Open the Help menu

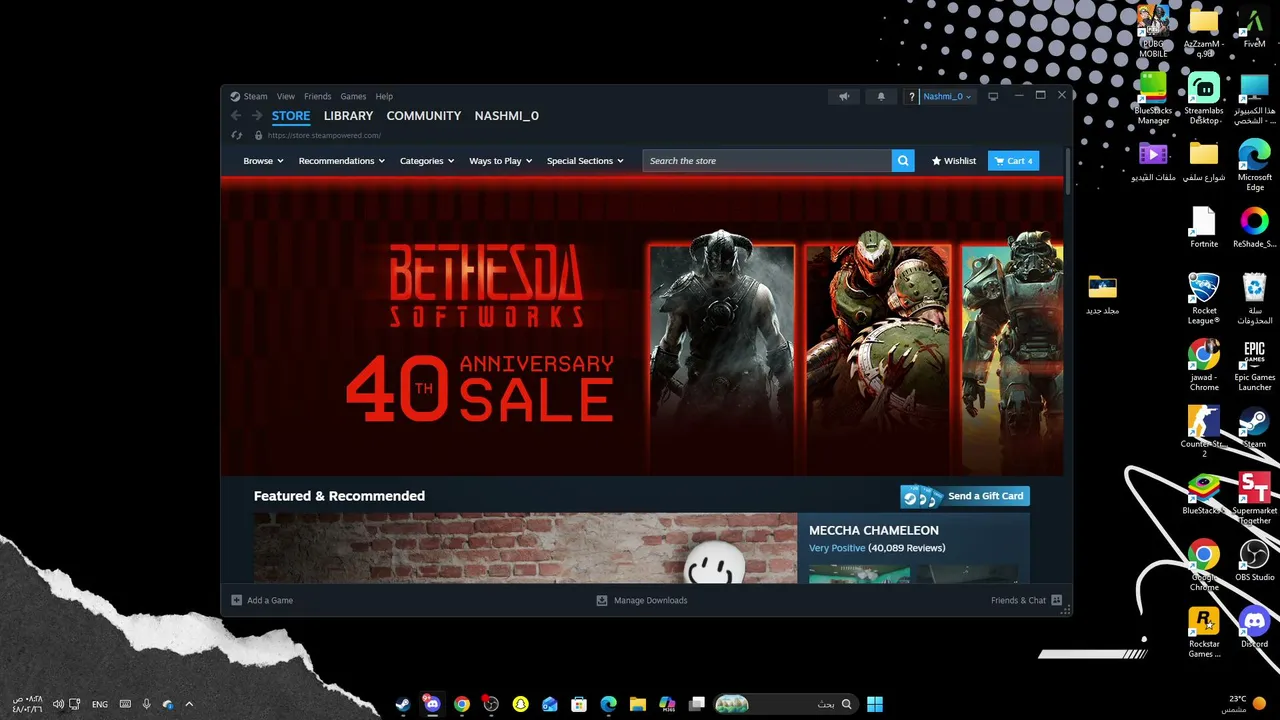pos(384,97)
